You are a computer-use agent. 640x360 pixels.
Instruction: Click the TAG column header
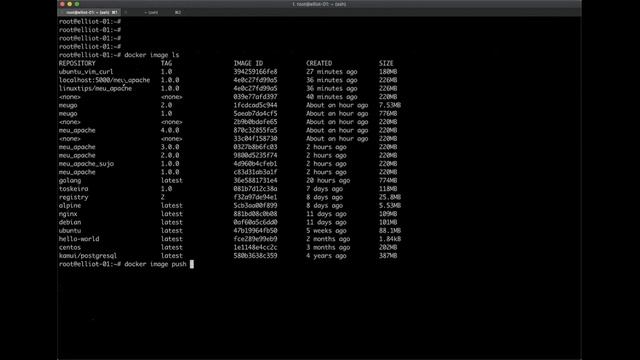[166, 63]
